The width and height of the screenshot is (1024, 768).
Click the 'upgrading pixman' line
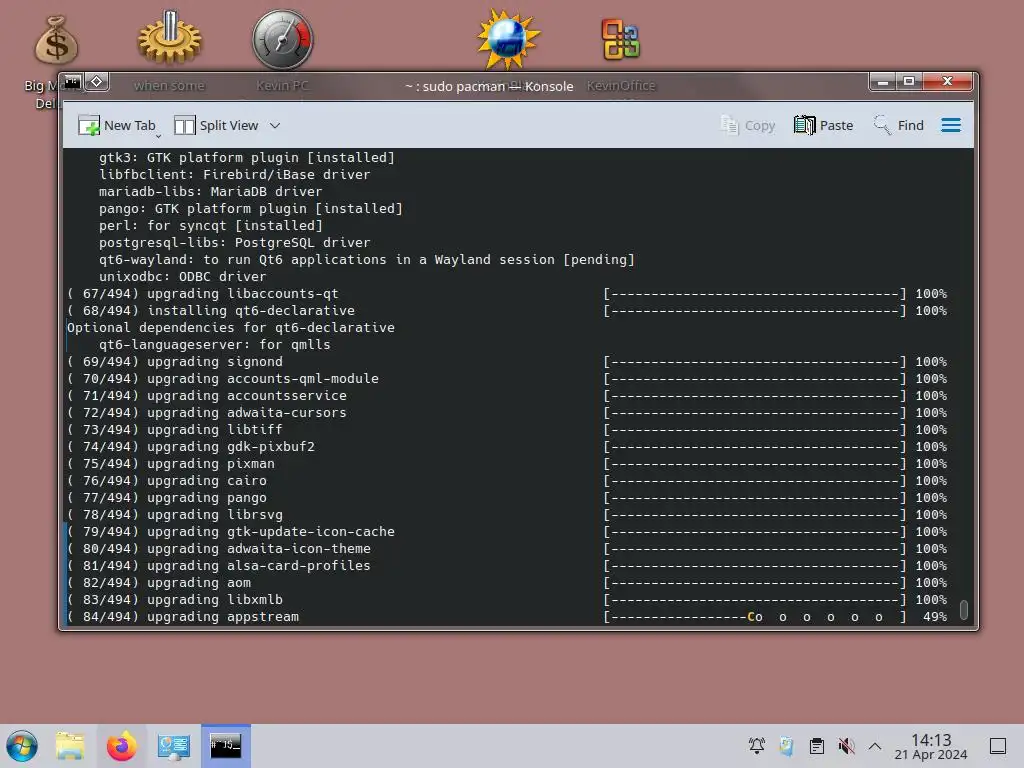(x=210, y=464)
